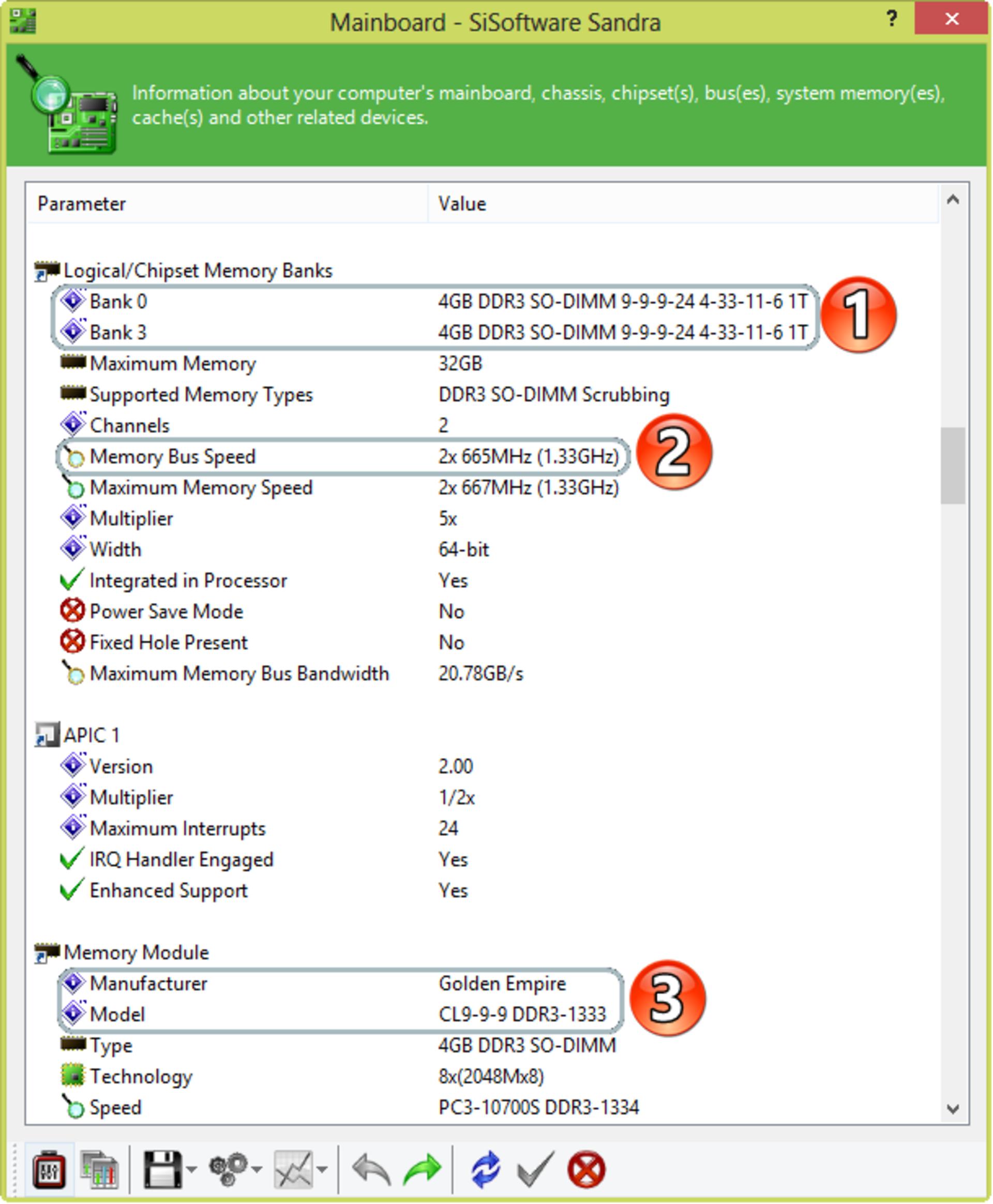Select the 'Bank 0' row
The width and height of the screenshot is (993, 1204).
[435, 302]
